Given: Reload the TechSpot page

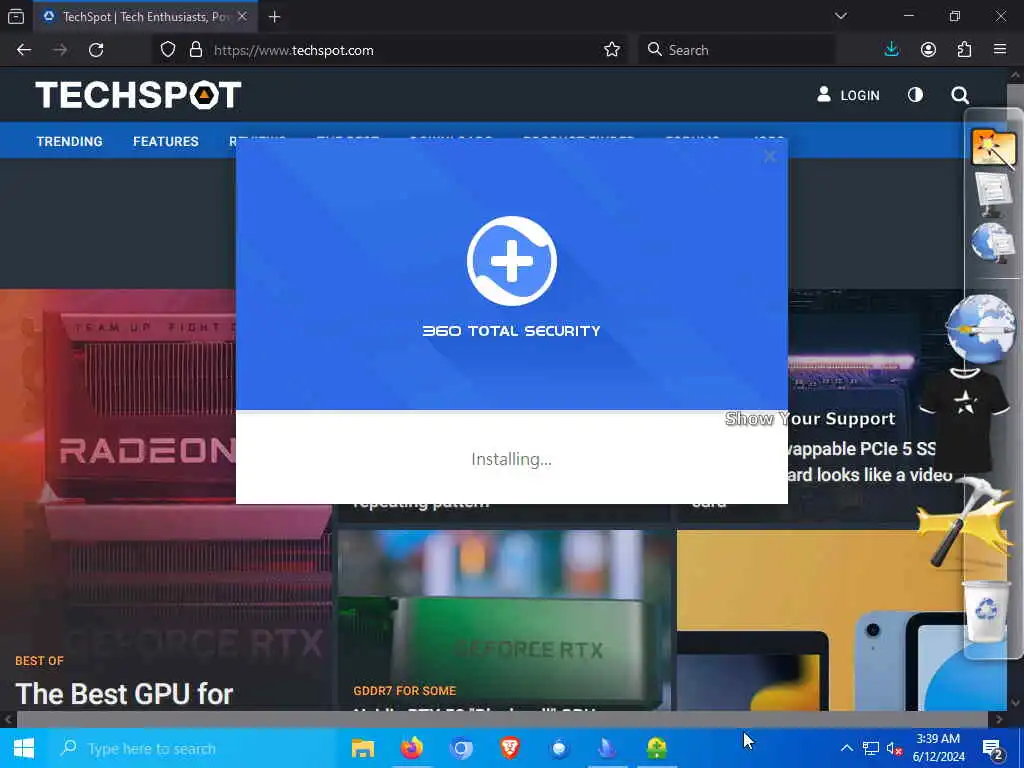Looking at the screenshot, I should (96, 50).
